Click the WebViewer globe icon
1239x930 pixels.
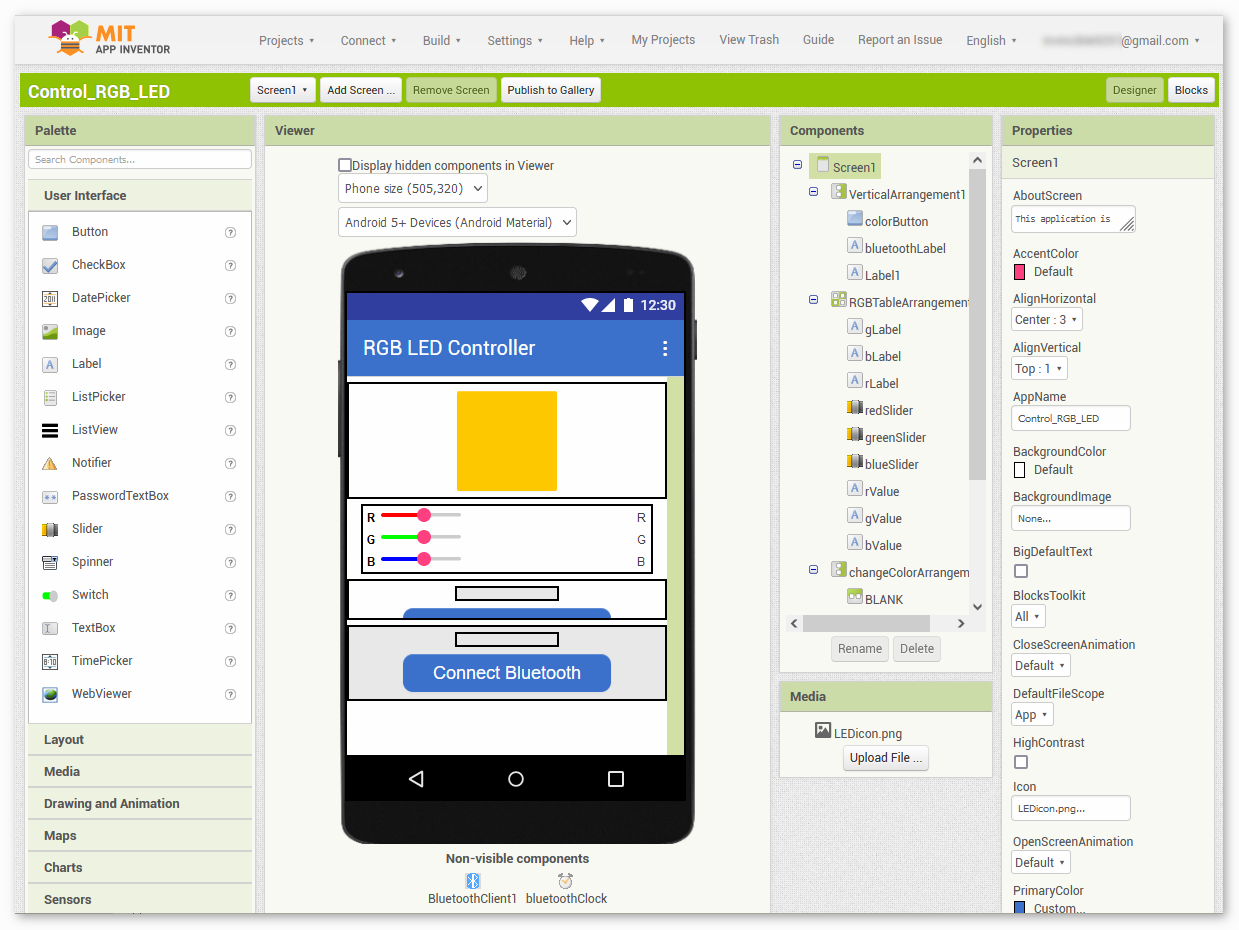[50, 694]
